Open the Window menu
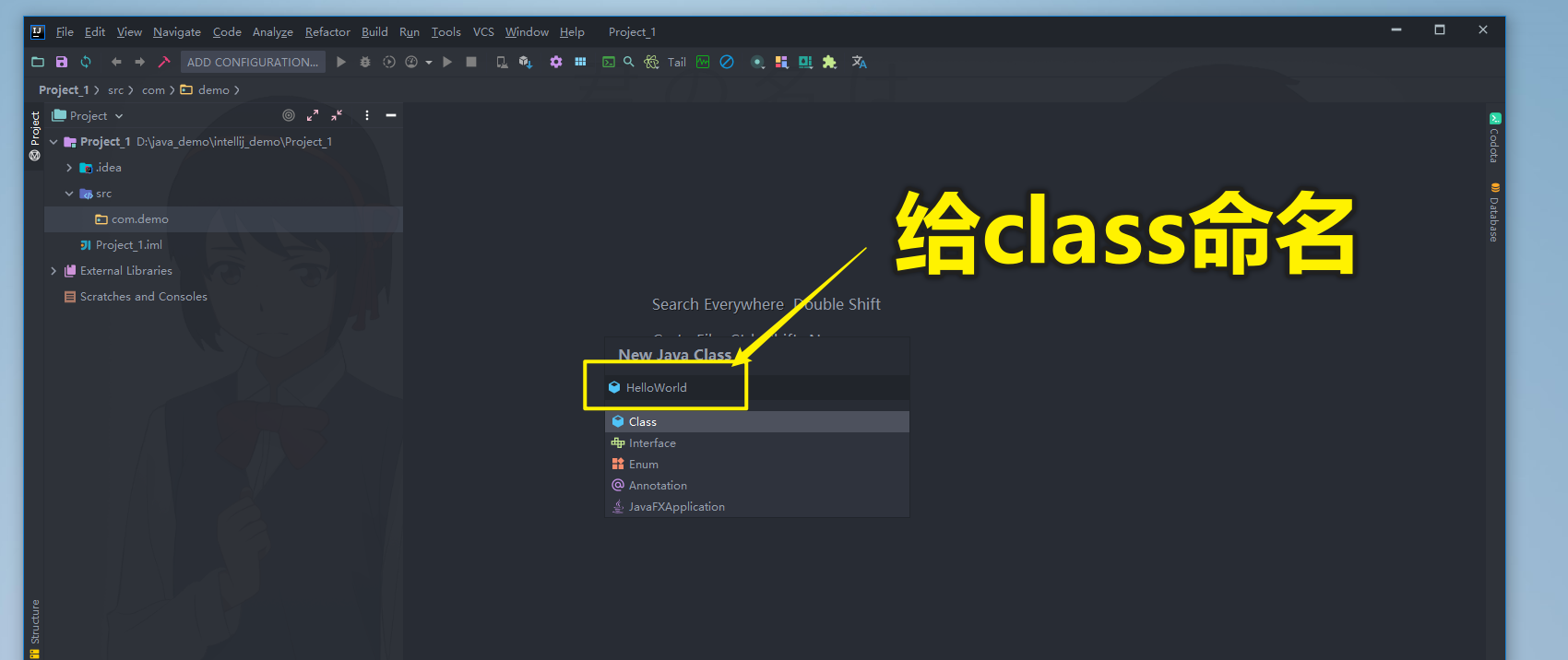1568x660 pixels. (527, 31)
